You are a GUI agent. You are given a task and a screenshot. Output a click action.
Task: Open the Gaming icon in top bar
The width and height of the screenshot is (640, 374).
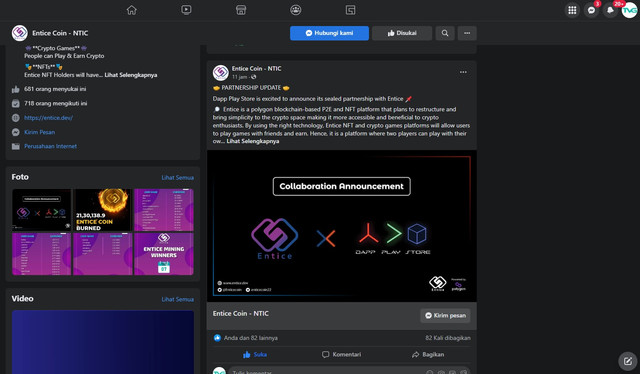click(x=350, y=10)
